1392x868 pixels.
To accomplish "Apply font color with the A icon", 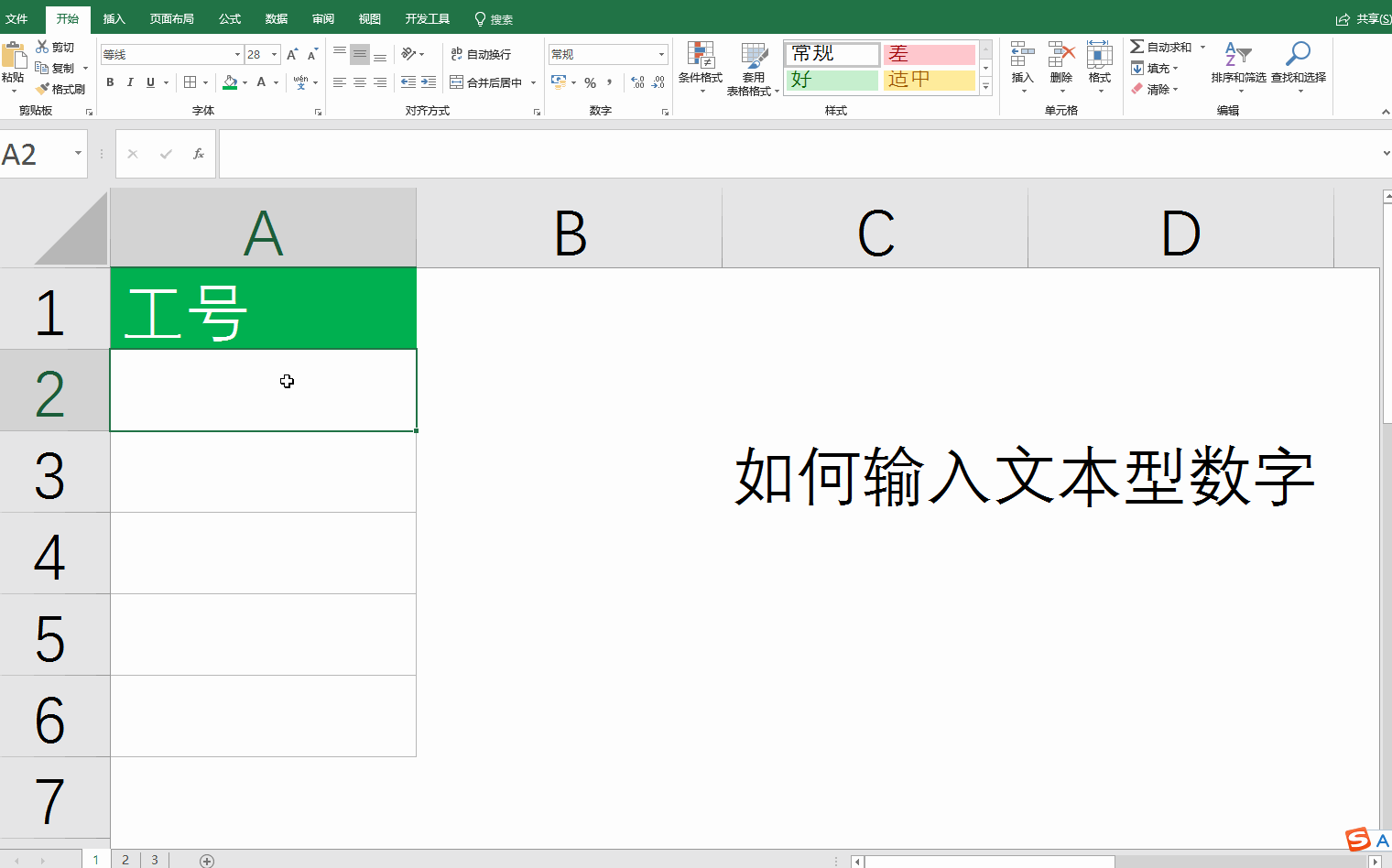I will [x=262, y=82].
